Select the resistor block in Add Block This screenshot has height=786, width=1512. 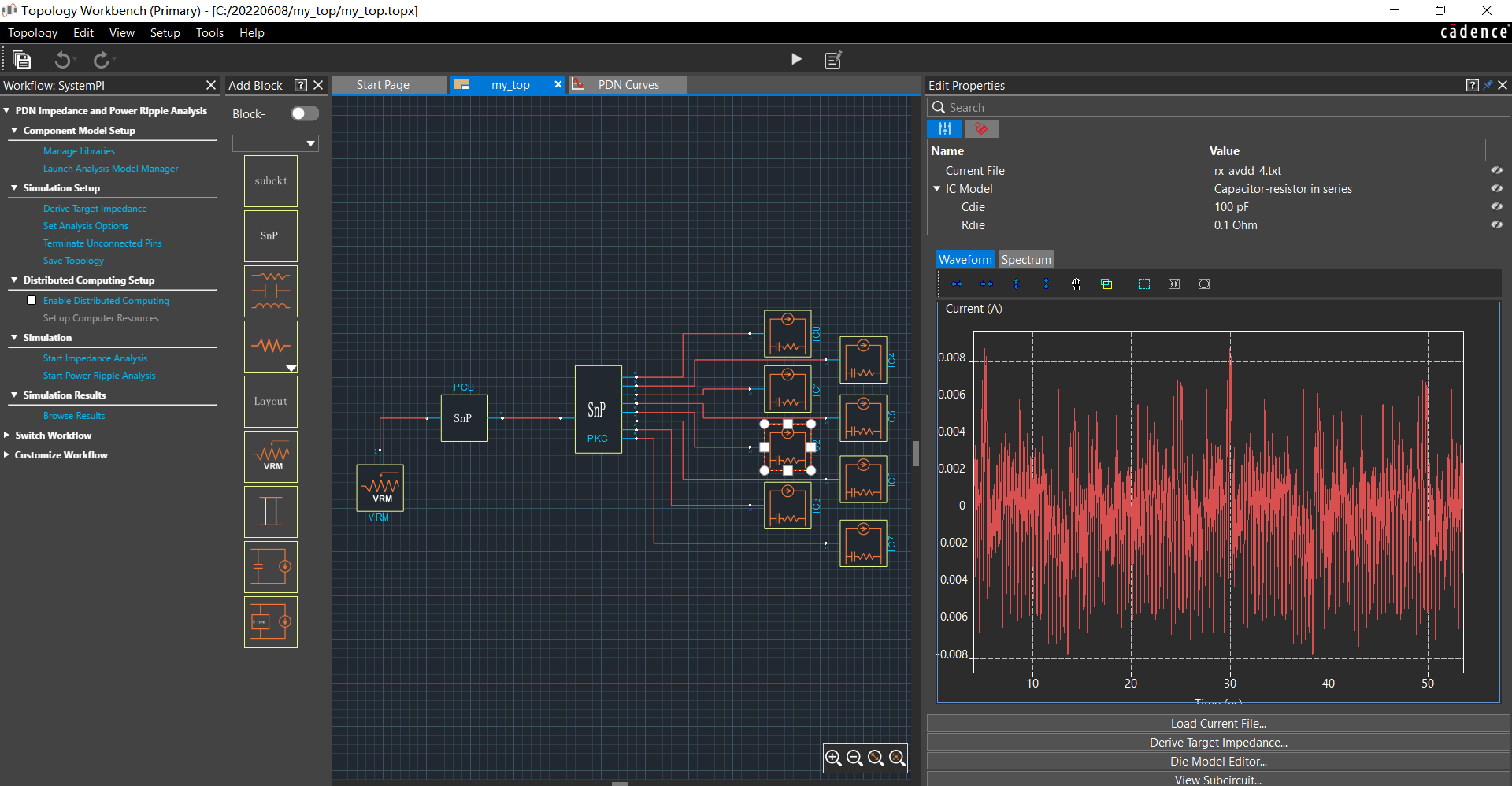point(271,345)
